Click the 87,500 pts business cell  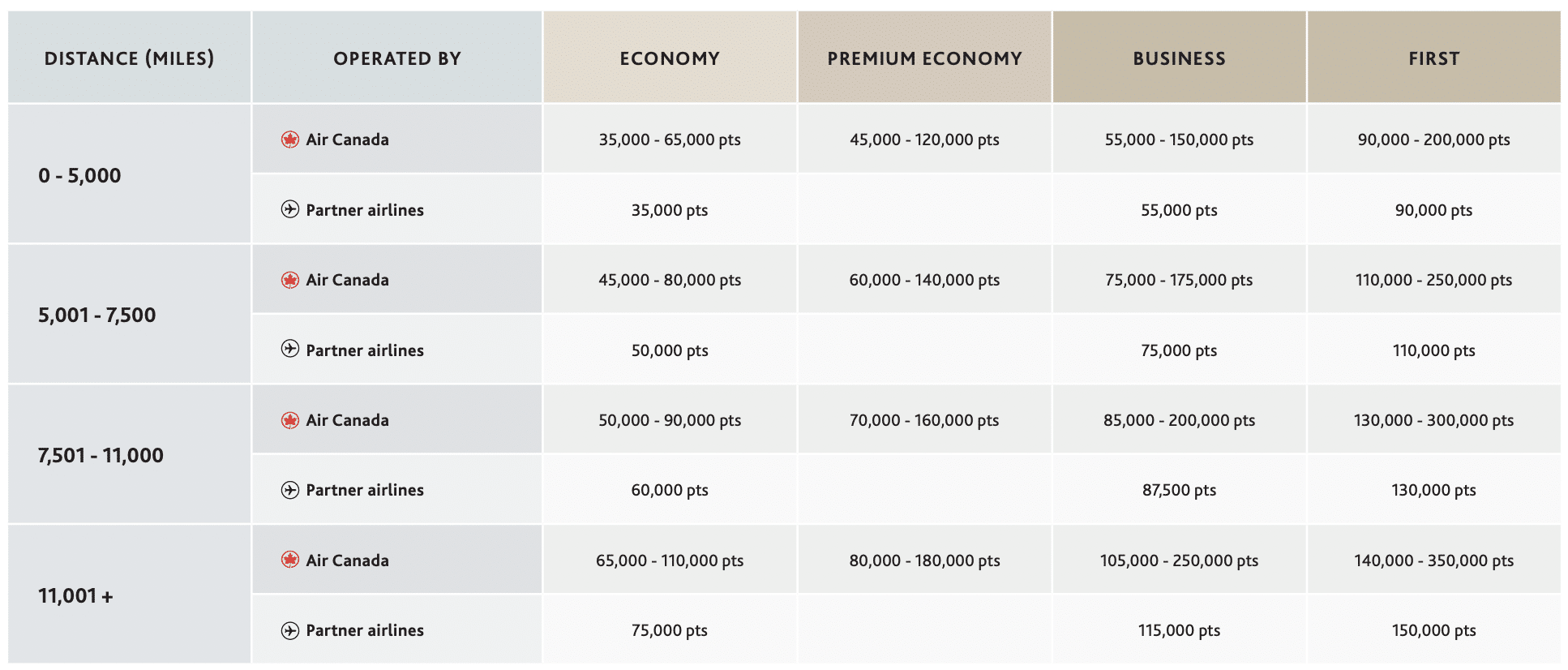[1179, 490]
